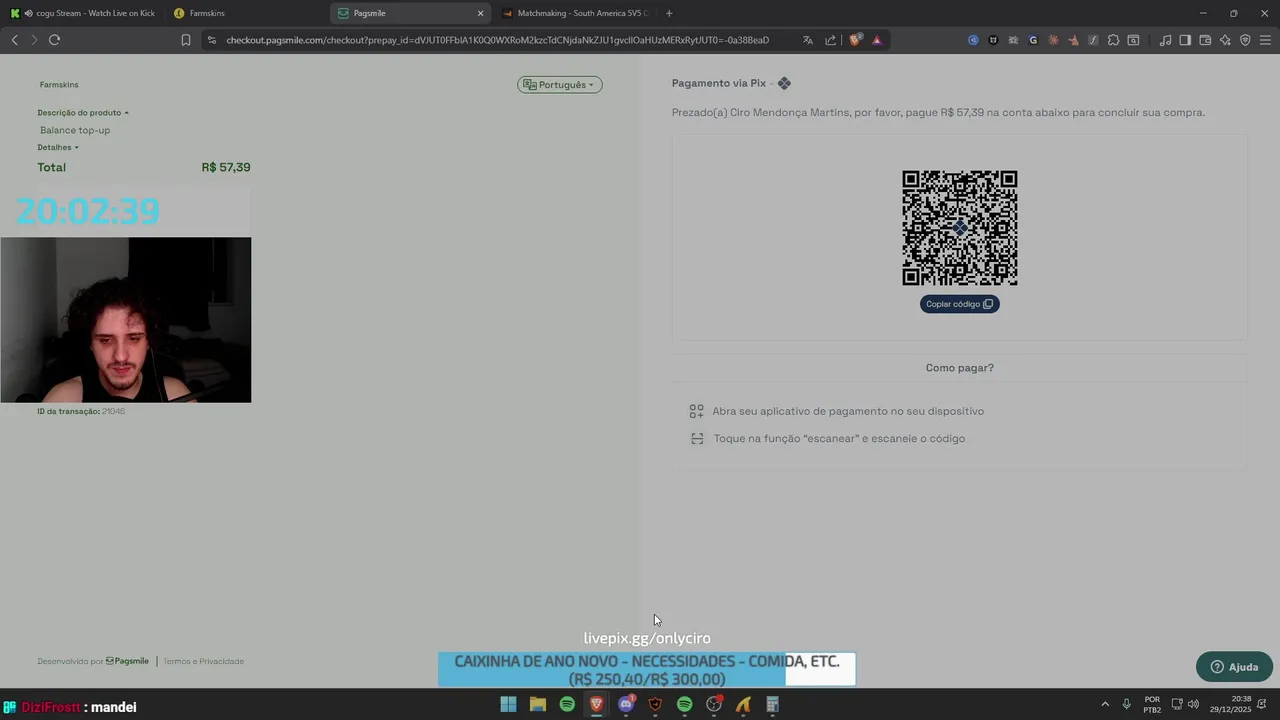Screen dimensions: 1280x720
Task: Bookmark this page
Action: pos(185,40)
